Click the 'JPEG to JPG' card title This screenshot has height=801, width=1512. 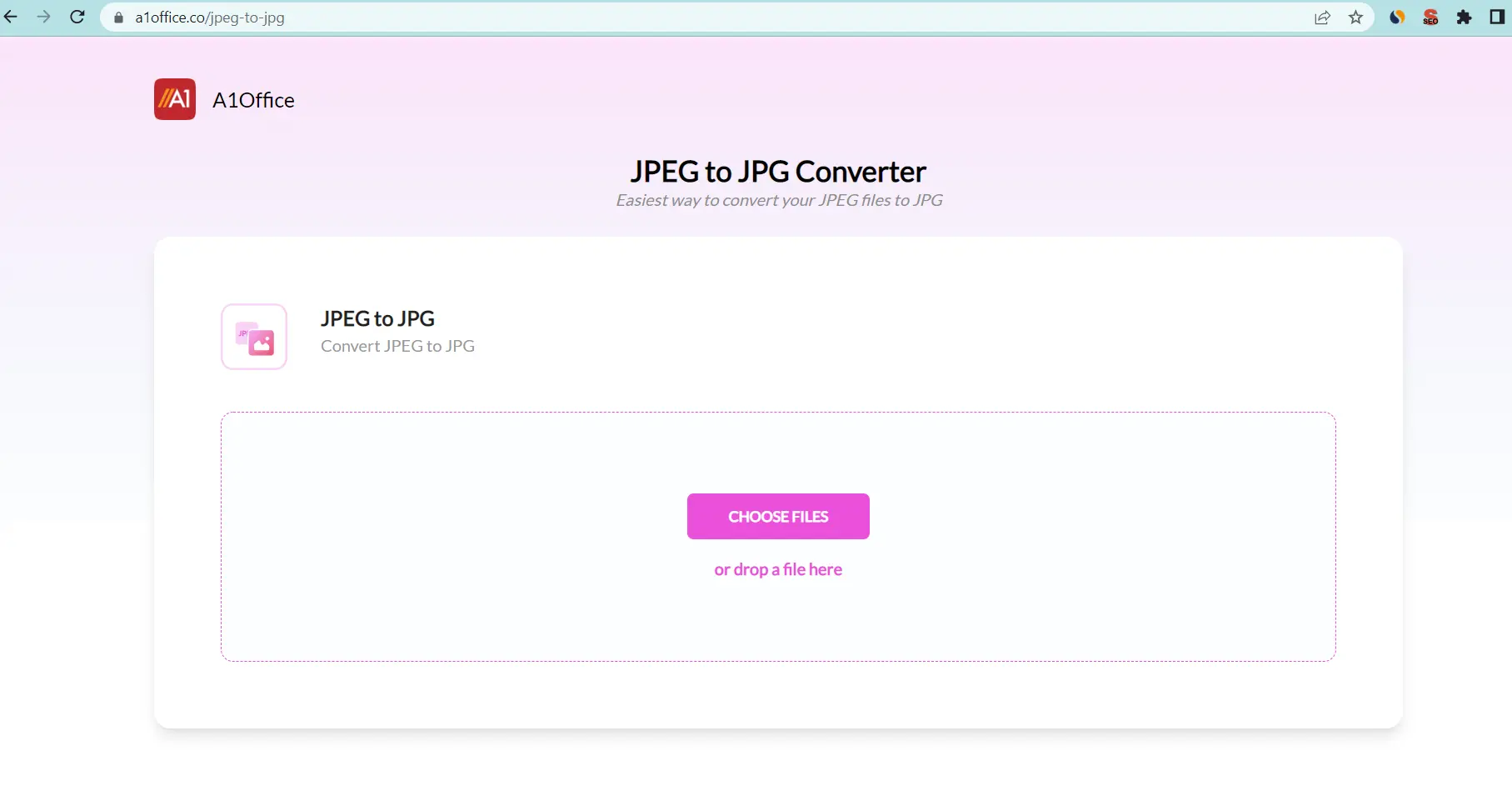(x=377, y=318)
